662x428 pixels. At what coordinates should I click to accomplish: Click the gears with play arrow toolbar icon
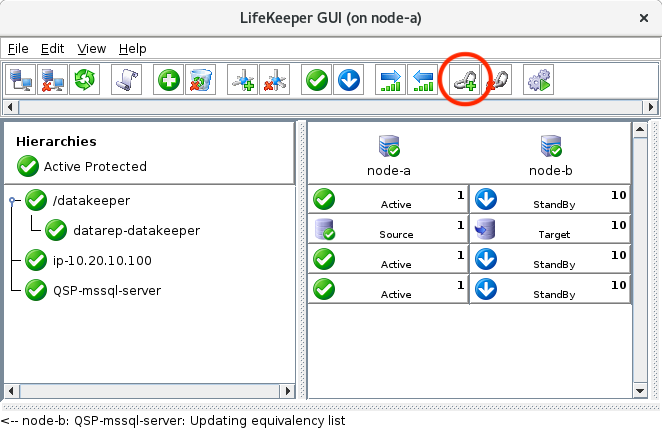click(x=538, y=79)
